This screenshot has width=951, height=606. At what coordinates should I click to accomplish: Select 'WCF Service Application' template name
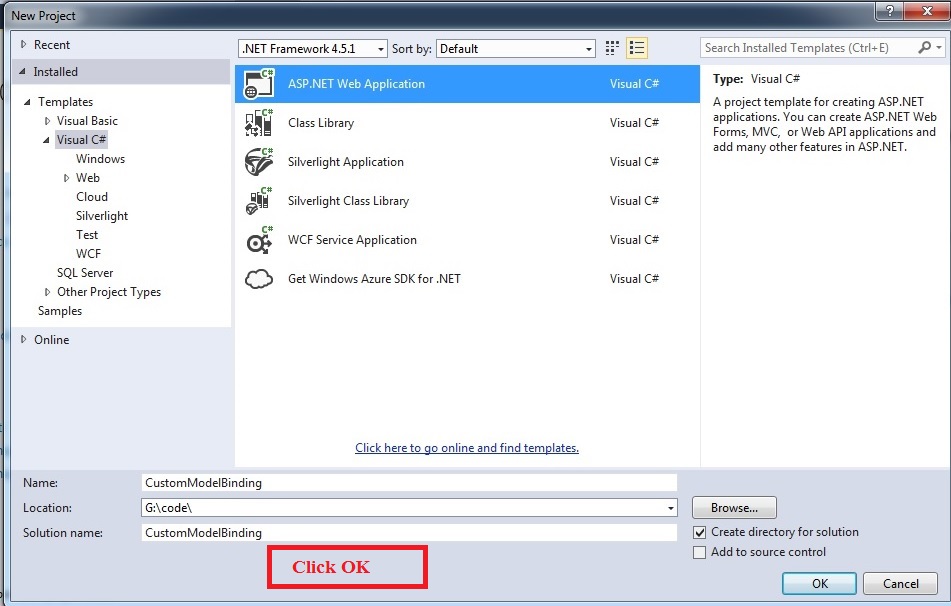pyautogui.click(x=352, y=240)
